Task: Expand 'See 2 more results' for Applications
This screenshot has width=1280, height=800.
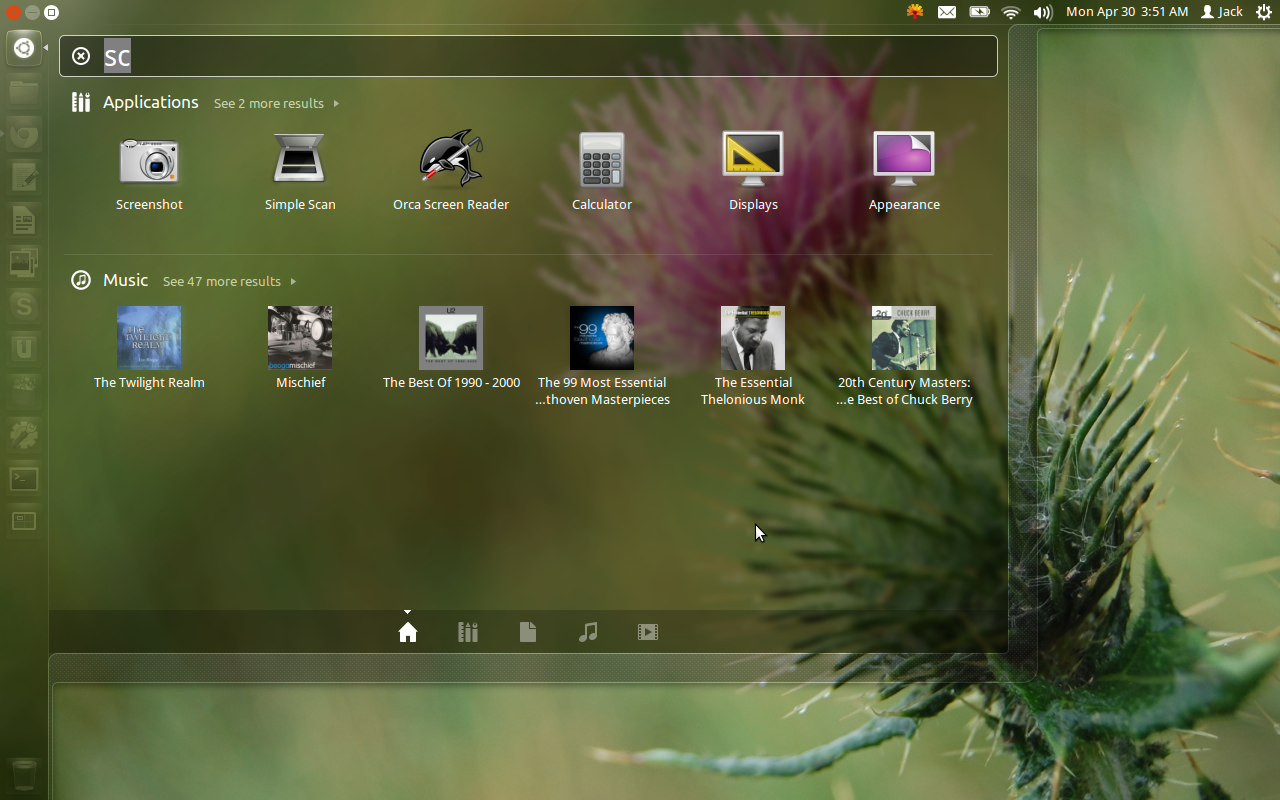Action: (276, 103)
